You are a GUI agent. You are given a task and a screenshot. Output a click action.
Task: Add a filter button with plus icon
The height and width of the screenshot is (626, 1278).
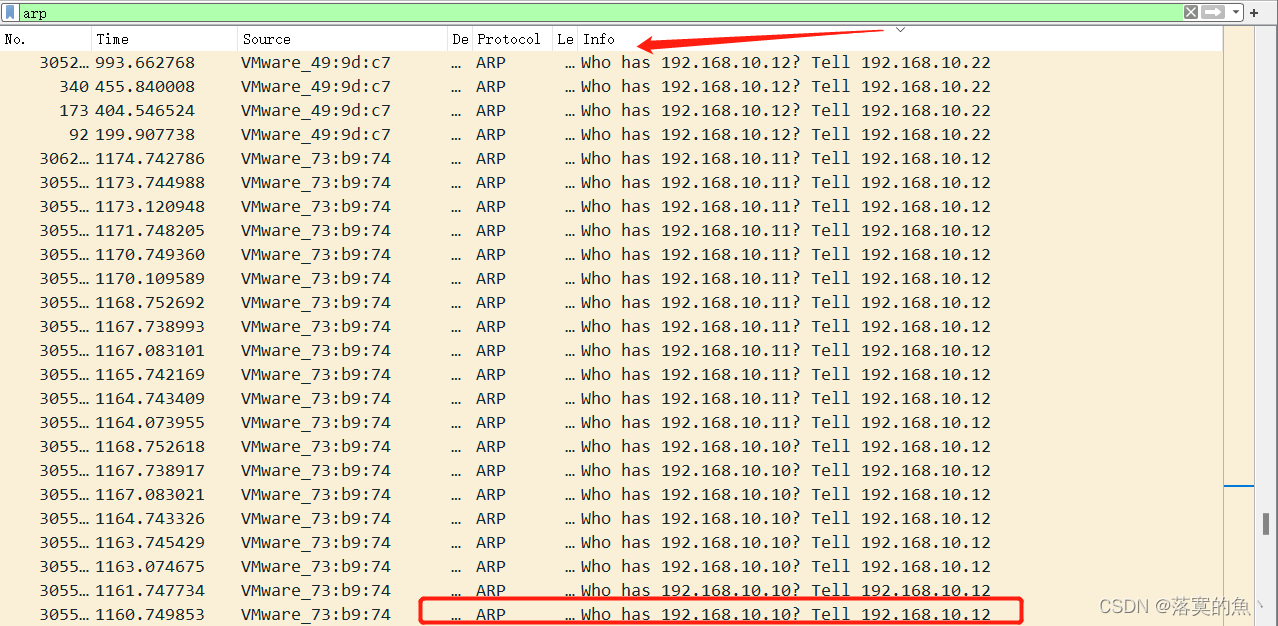1254,13
